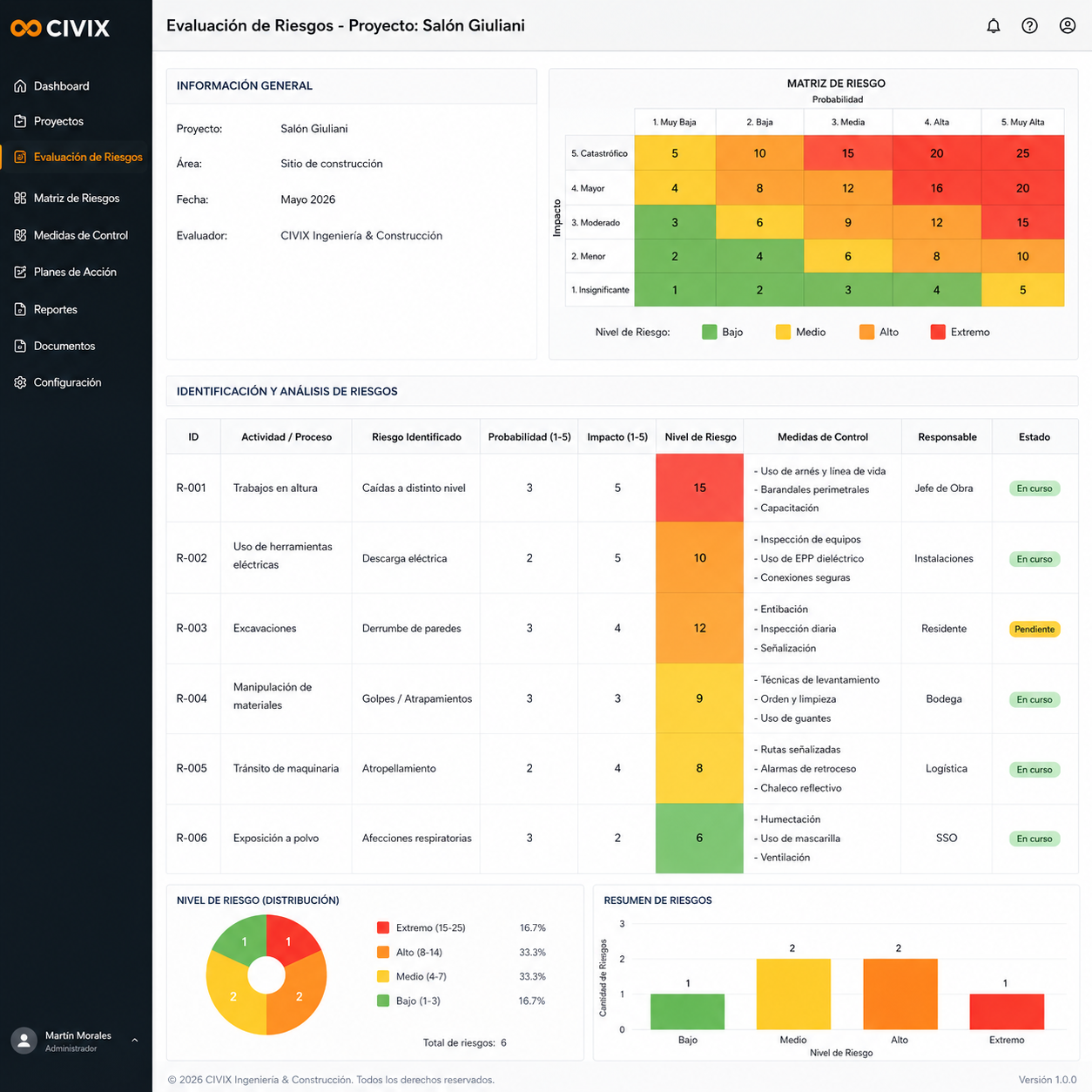The width and height of the screenshot is (1092, 1092).
Task: Click the Pendiente status of R-003
Action: pyautogui.click(x=1035, y=629)
